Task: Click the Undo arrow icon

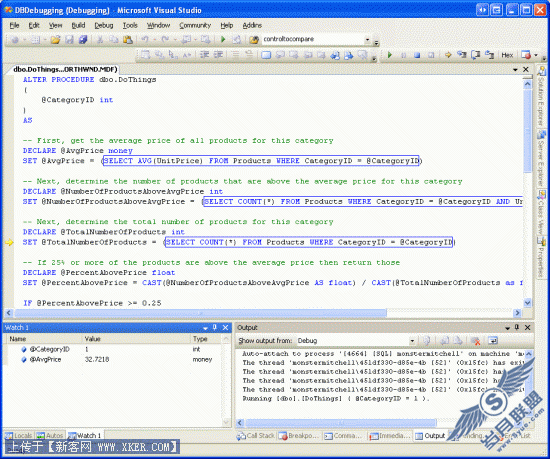Action: [145, 40]
